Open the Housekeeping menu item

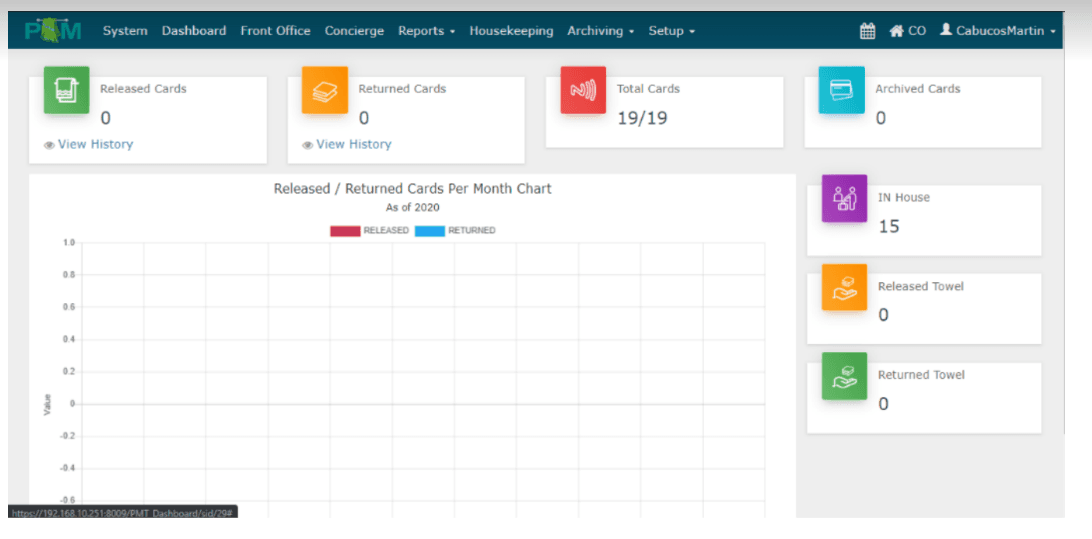pyautogui.click(x=511, y=31)
